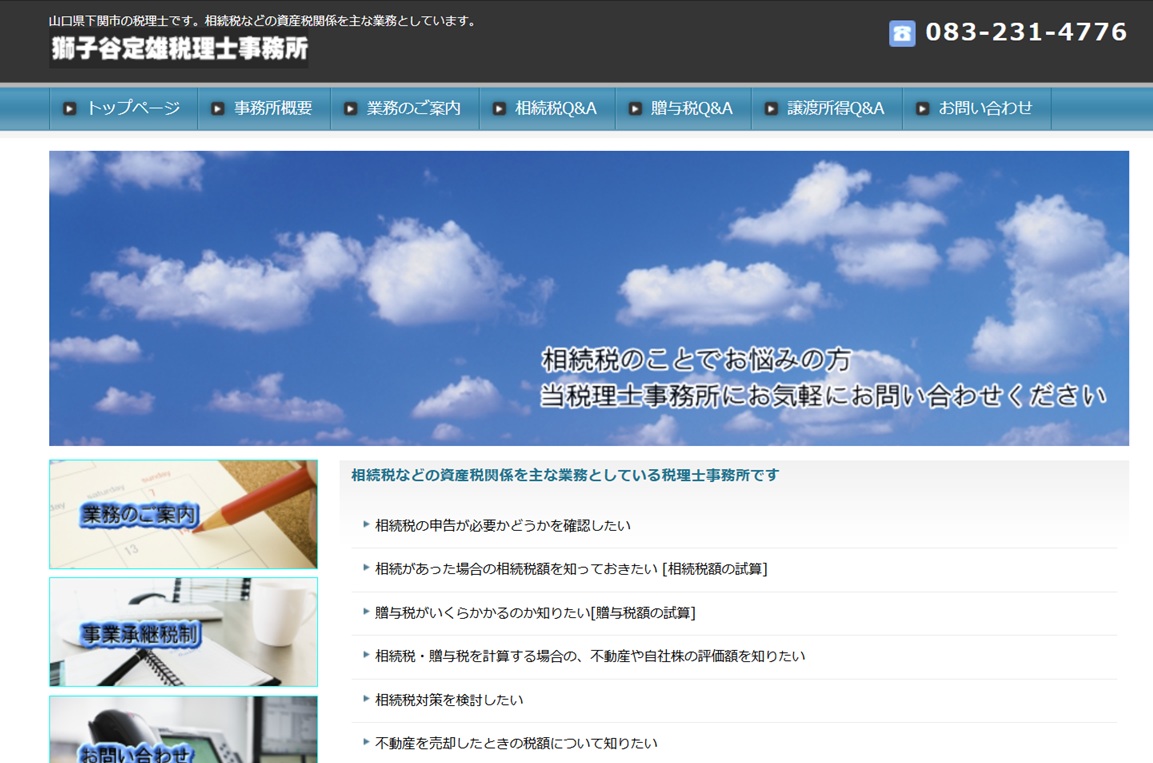Open link 贈与税がいくらかかるのか知りたい
The image size is (1153, 763).
tap(535, 613)
